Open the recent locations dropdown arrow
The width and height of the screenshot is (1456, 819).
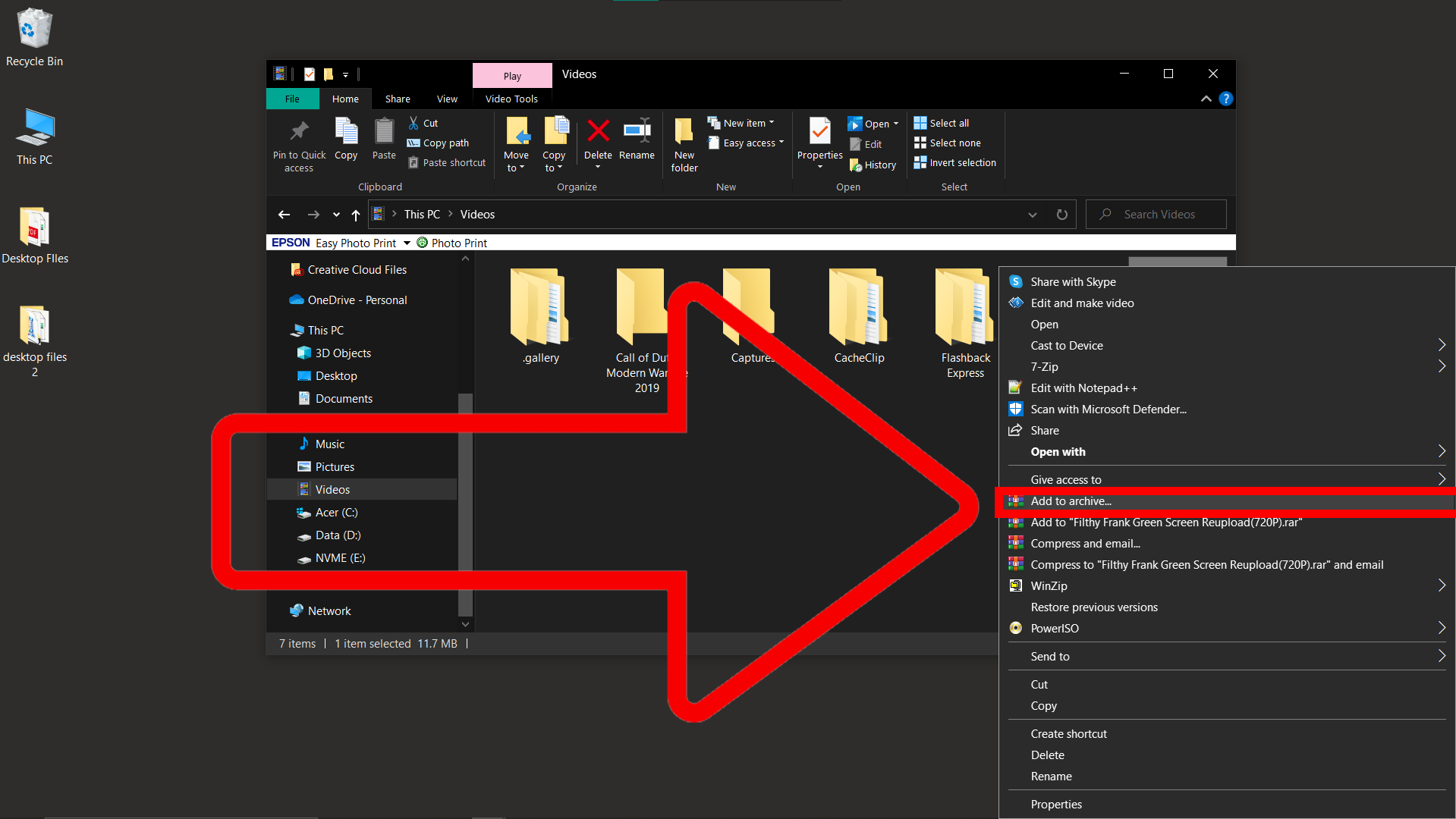tap(336, 215)
